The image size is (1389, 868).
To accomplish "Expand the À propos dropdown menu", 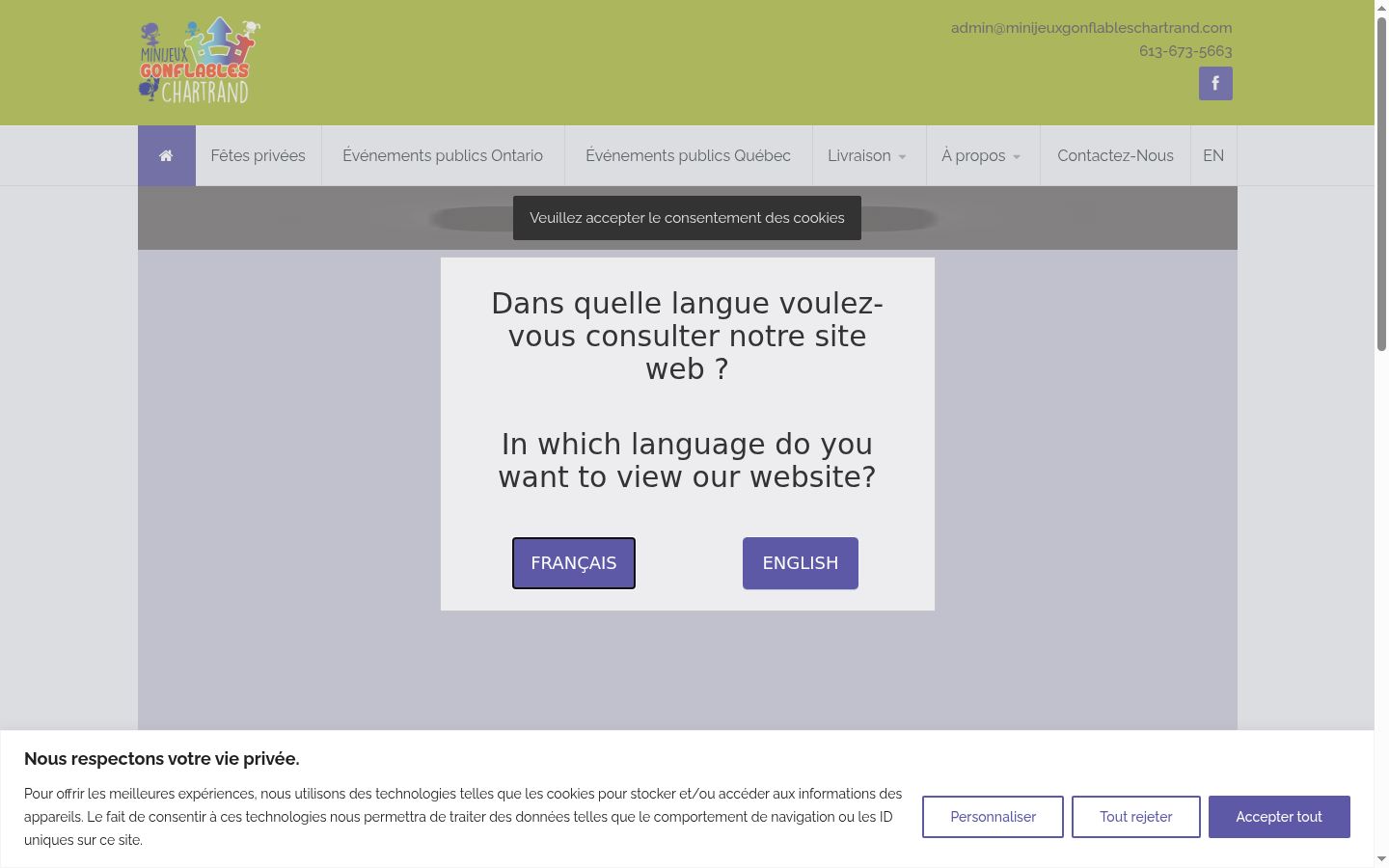I will pos(982,155).
